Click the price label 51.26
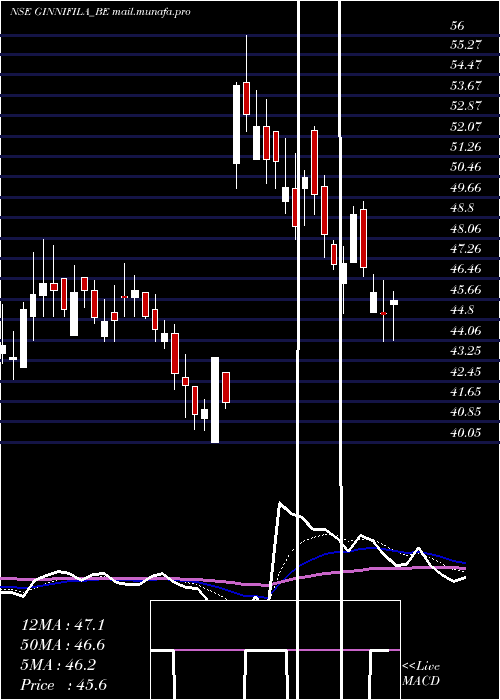This screenshot has width=500, height=700. coord(465,147)
